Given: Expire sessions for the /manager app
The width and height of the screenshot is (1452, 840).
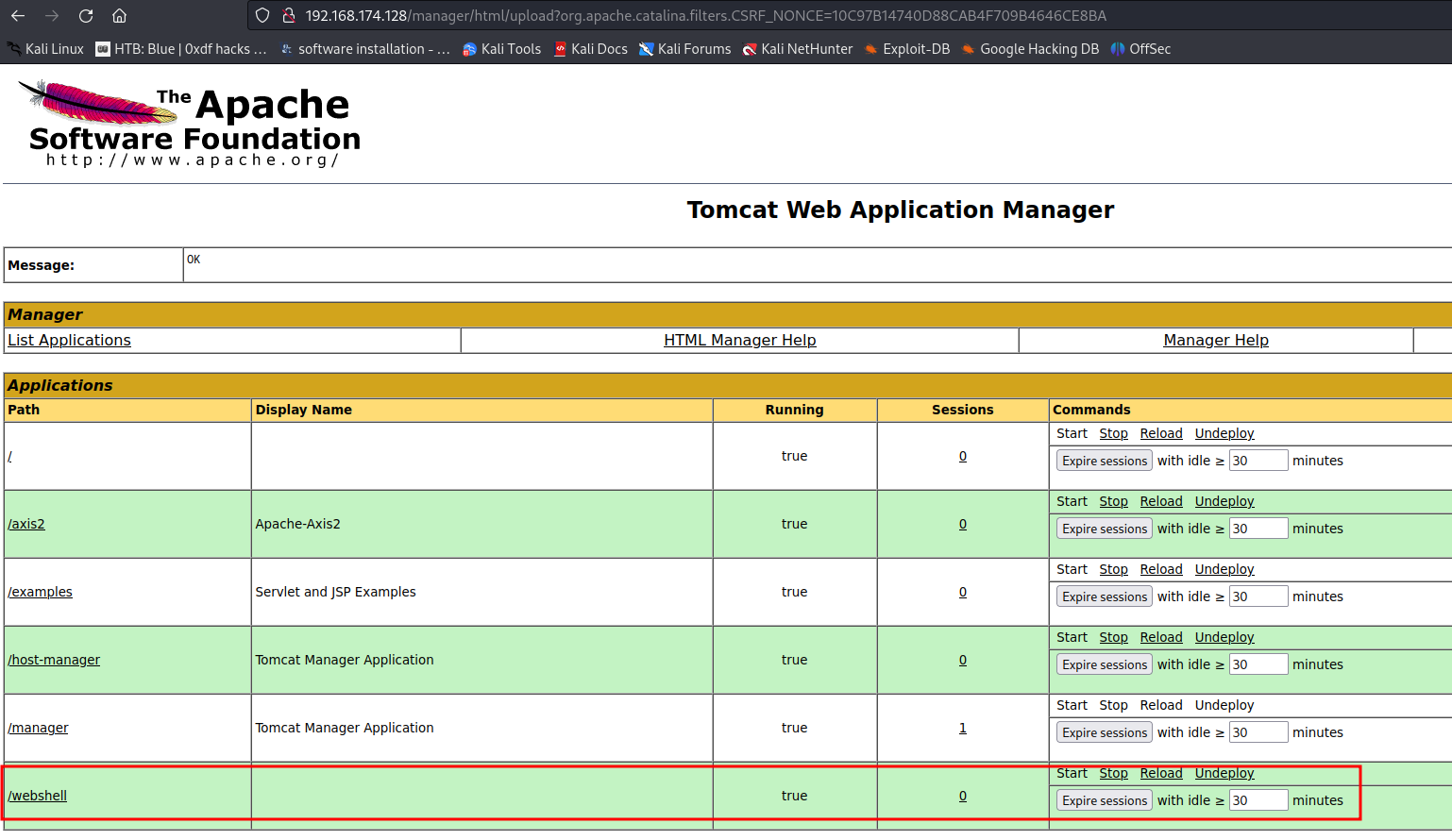Looking at the screenshot, I should tap(1105, 732).
